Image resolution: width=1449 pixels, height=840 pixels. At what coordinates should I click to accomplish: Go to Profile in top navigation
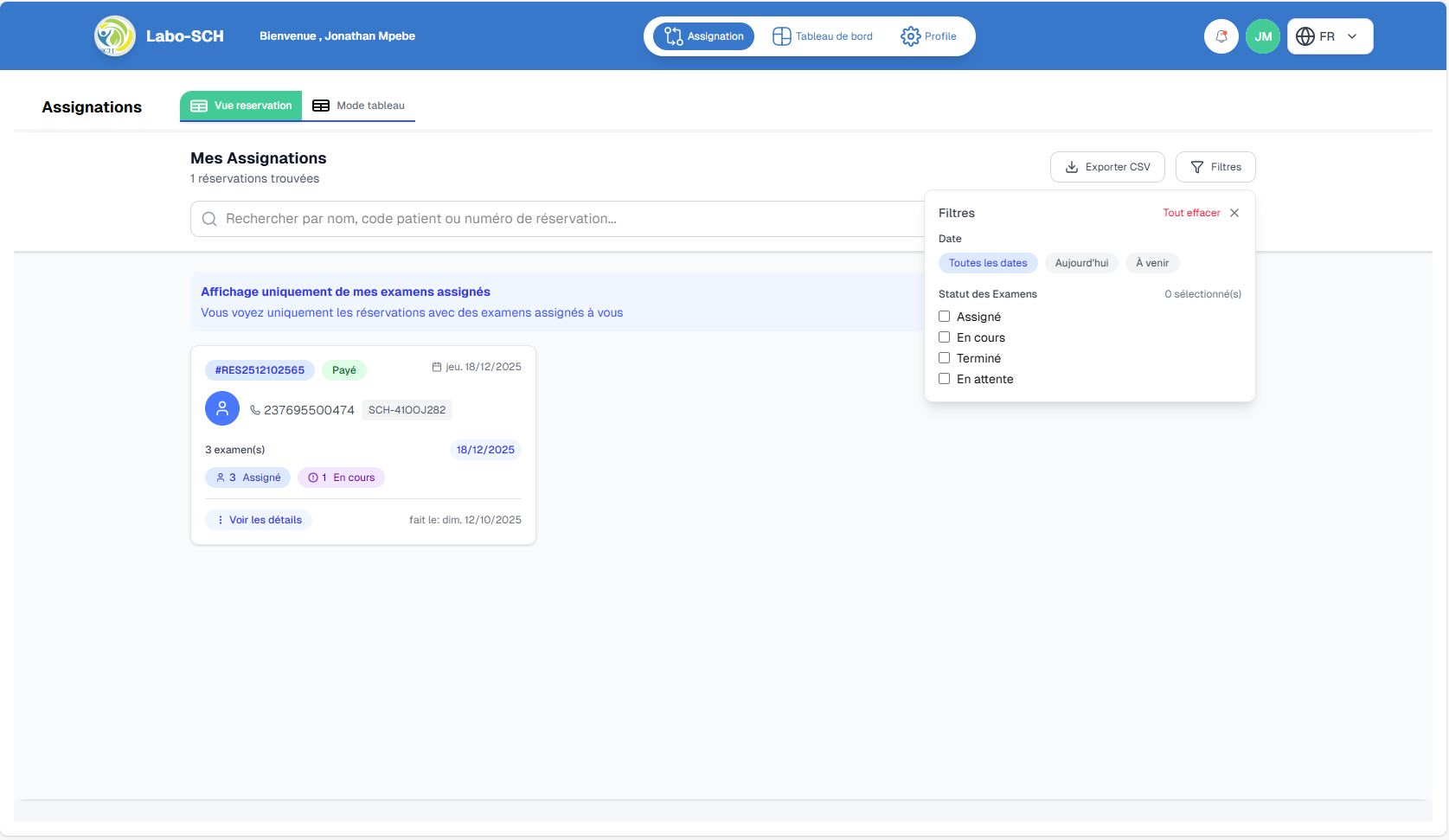[929, 36]
